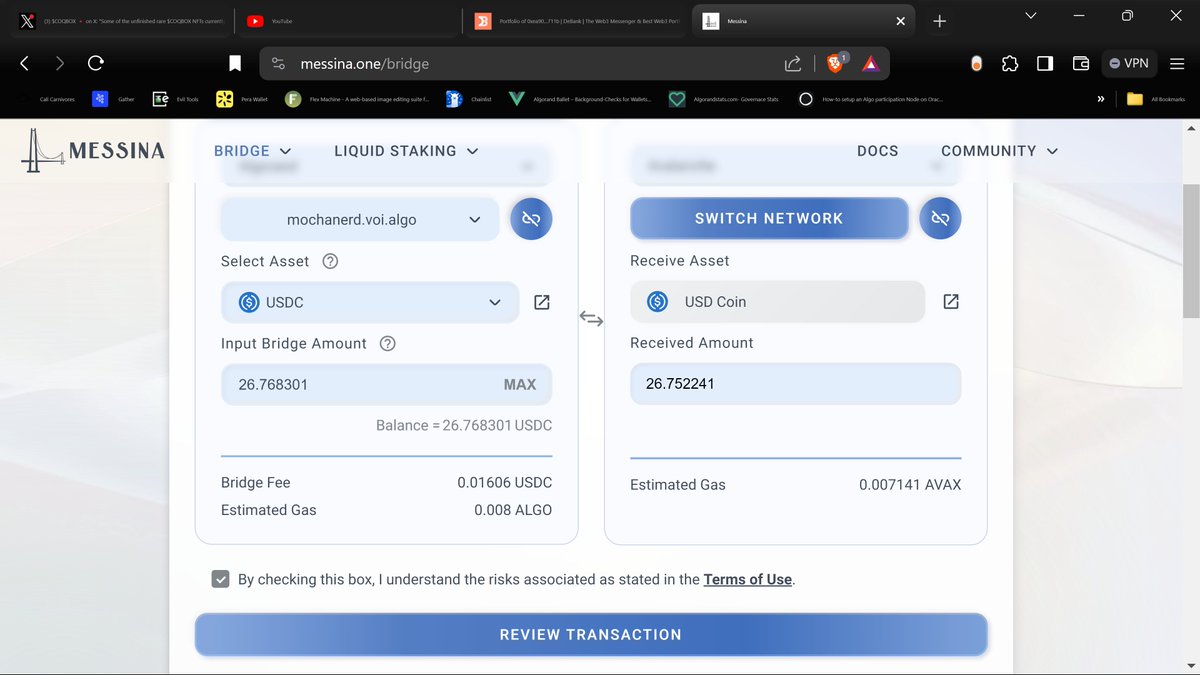The height and width of the screenshot is (675, 1200).
Task: Open USDC asset in external explorer
Action: point(541,302)
